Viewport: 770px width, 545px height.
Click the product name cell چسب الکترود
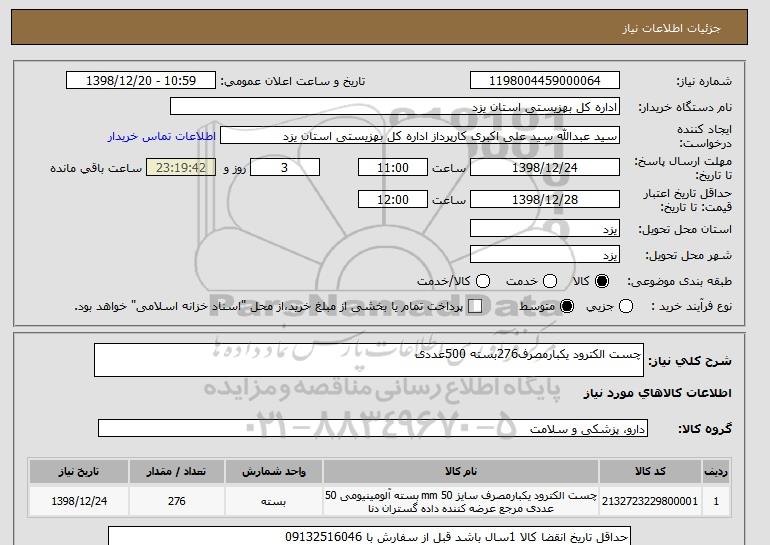click(x=461, y=501)
